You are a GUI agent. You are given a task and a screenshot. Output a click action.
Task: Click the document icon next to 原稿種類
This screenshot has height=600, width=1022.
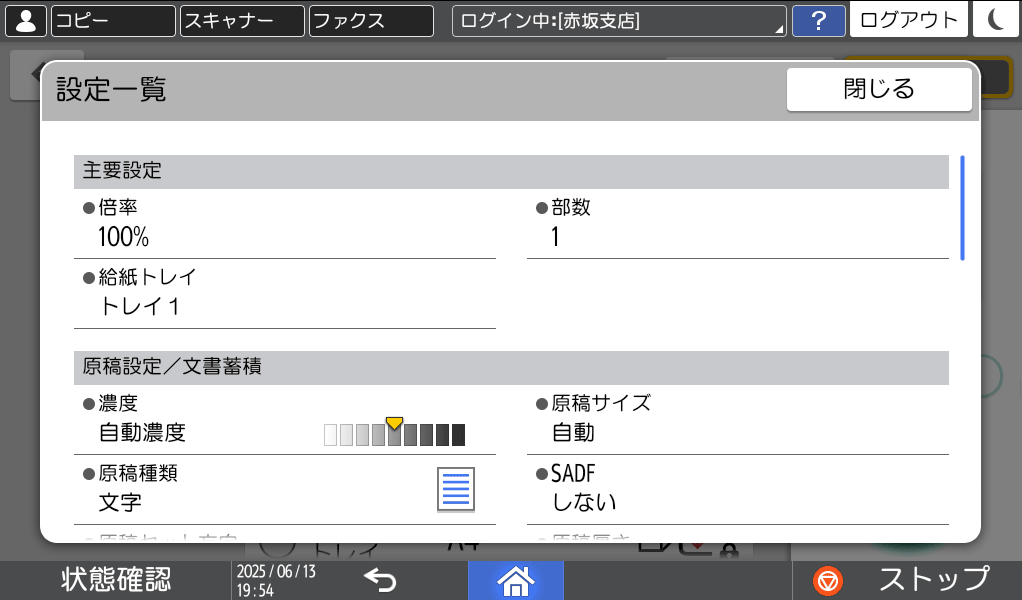tap(456, 488)
